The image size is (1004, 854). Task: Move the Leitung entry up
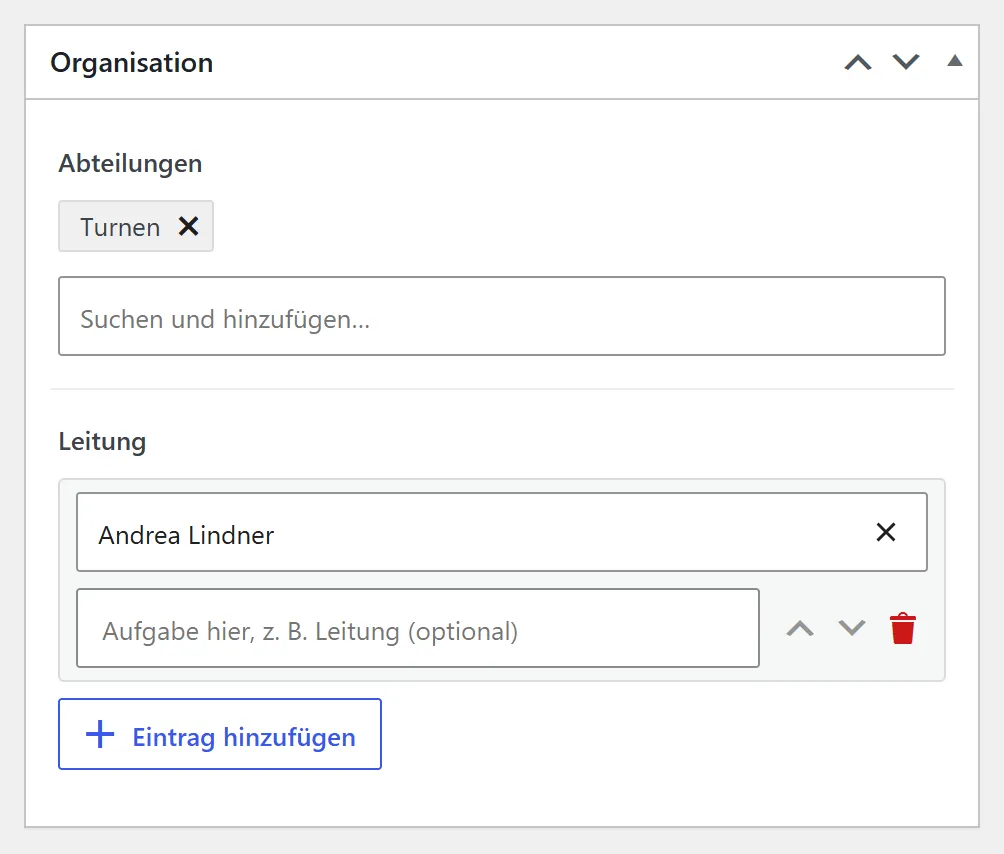800,628
